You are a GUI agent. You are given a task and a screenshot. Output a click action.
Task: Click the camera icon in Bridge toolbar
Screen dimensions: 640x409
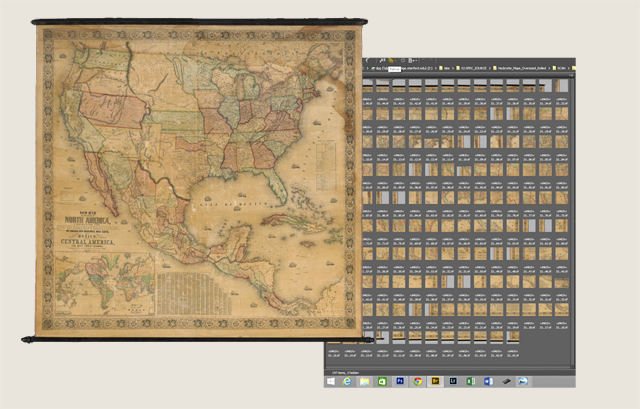click(x=382, y=61)
